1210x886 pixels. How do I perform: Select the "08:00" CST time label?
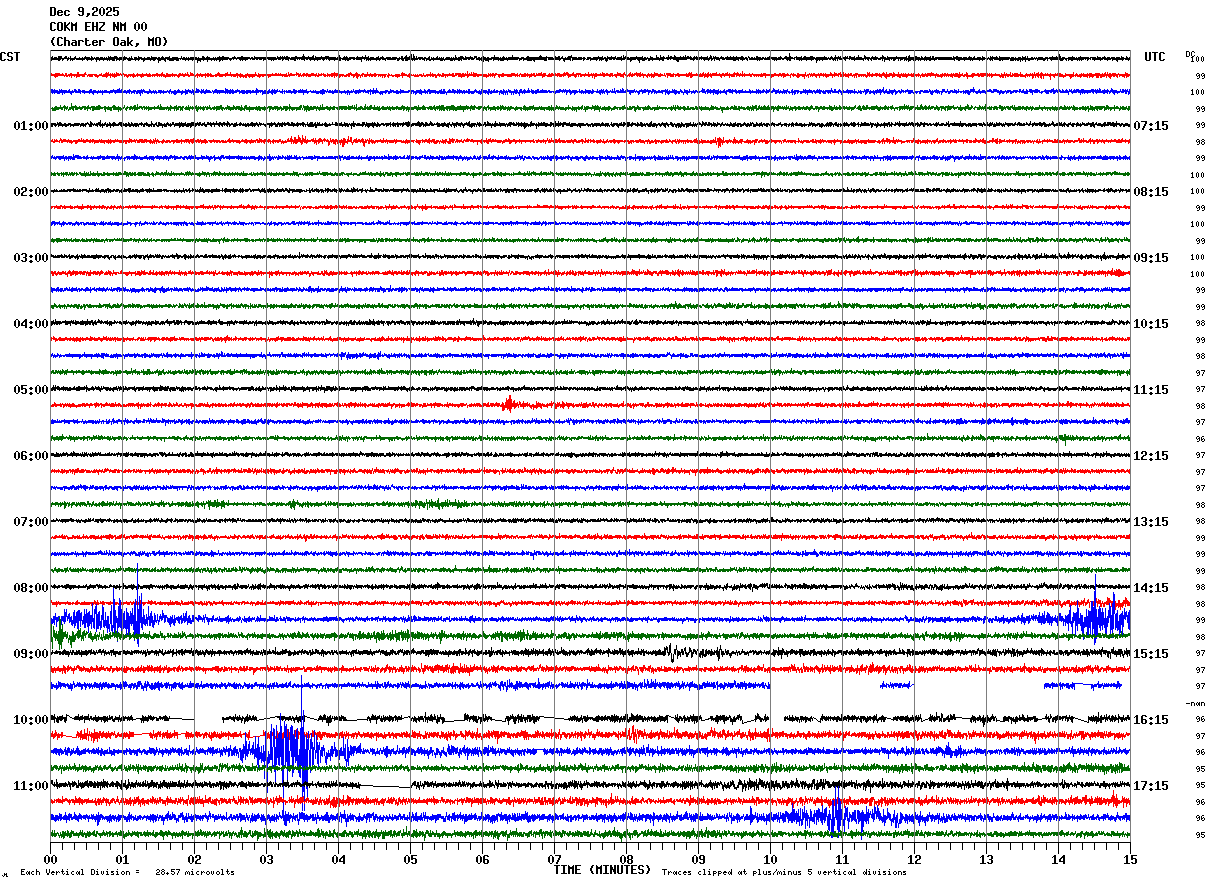tap(31, 588)
